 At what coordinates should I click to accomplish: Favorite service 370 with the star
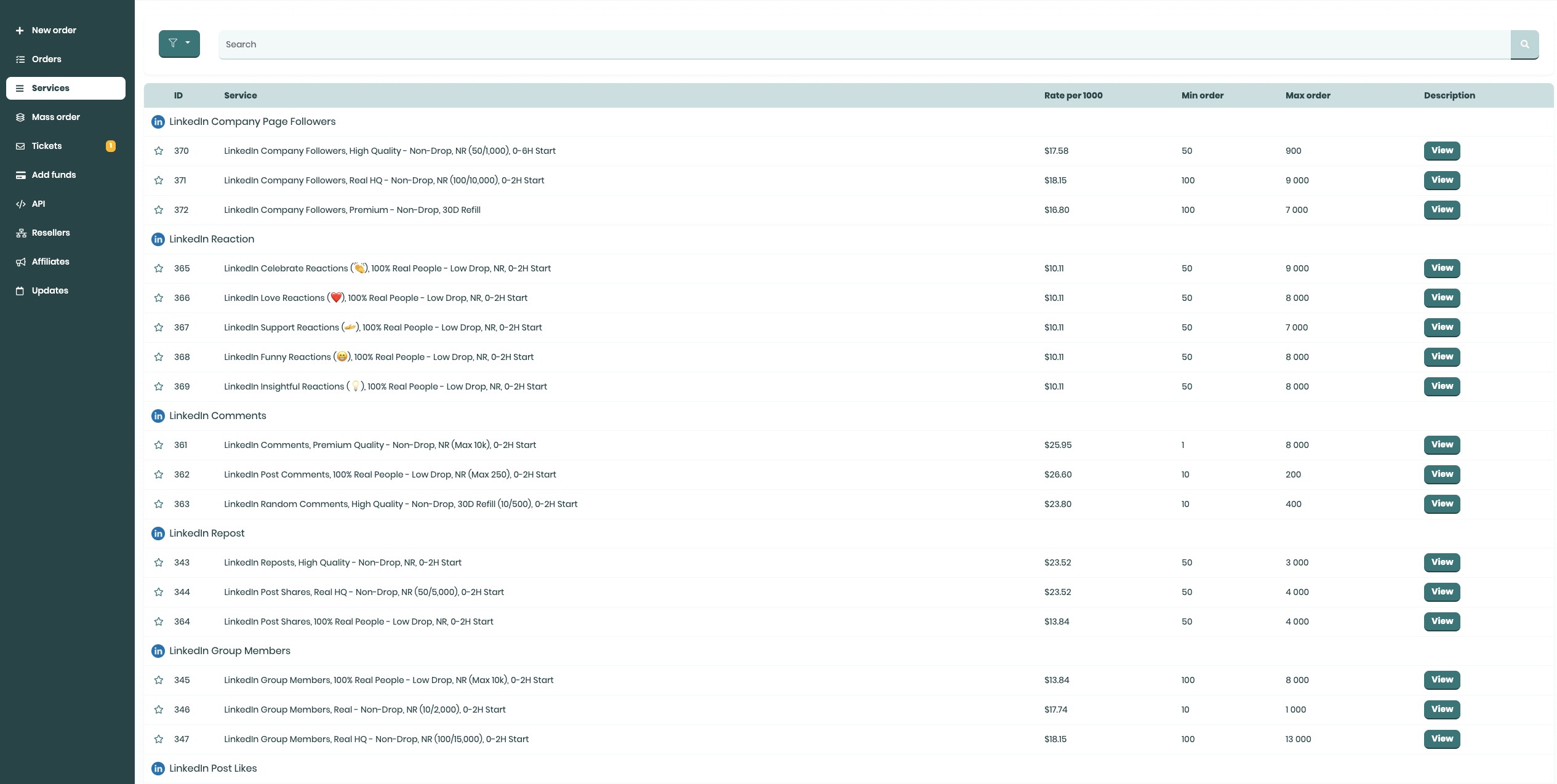click(x=159, y=151)
